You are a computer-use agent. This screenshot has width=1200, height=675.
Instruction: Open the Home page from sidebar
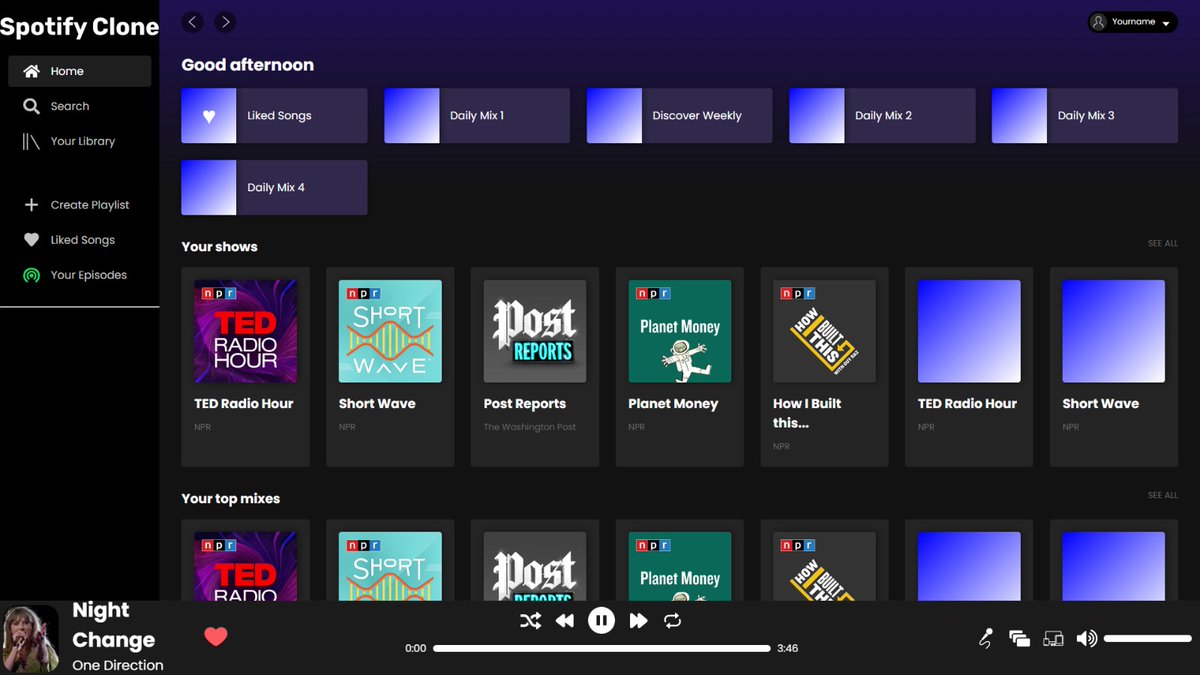point(80,71)
